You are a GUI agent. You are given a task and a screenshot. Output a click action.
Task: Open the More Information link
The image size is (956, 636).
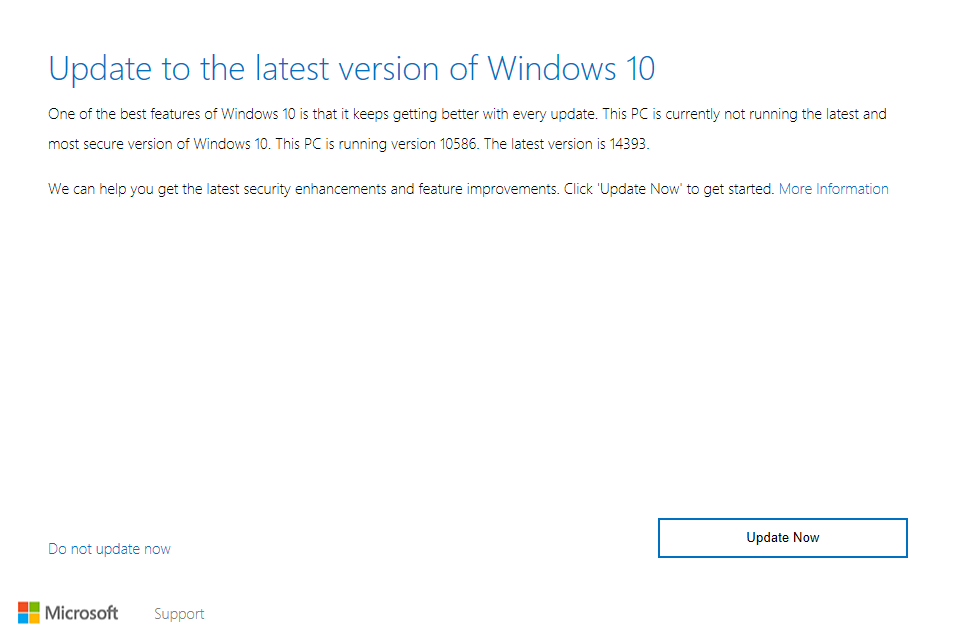[833, 189]
